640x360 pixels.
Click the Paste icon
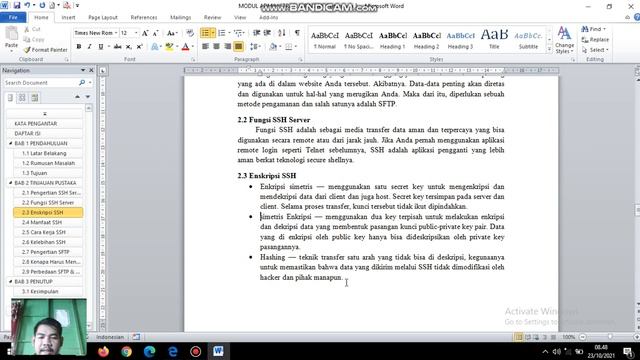click(x=11, y=34)
